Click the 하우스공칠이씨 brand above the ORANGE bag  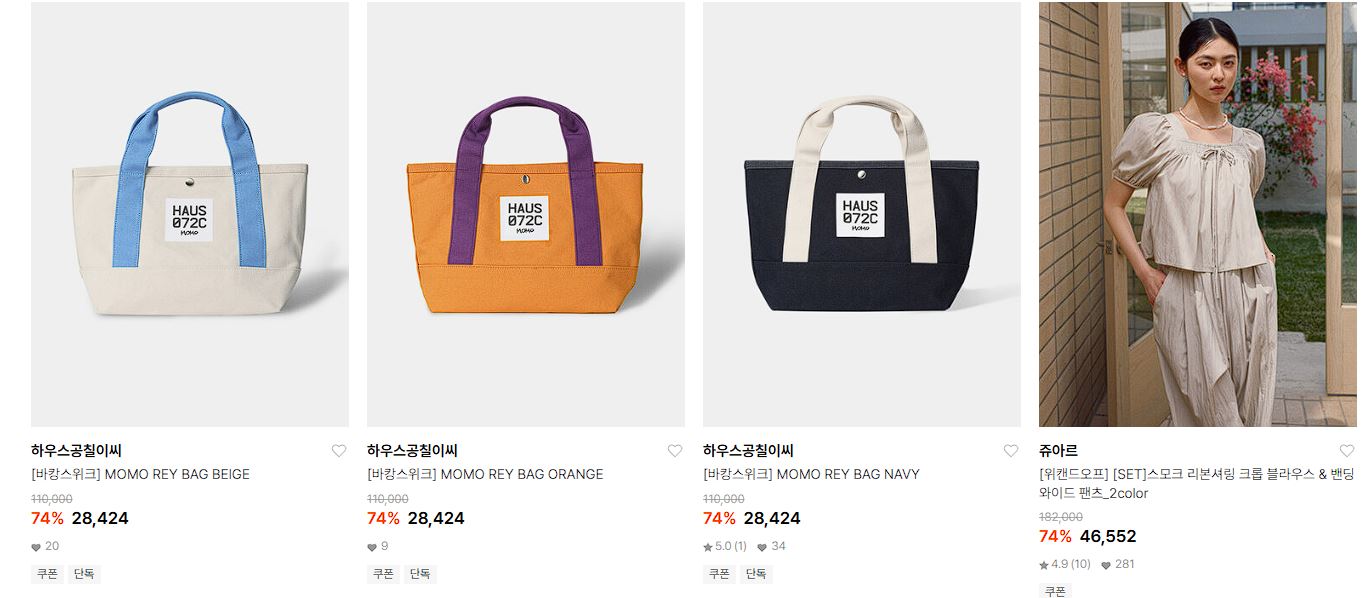point(412,451)
